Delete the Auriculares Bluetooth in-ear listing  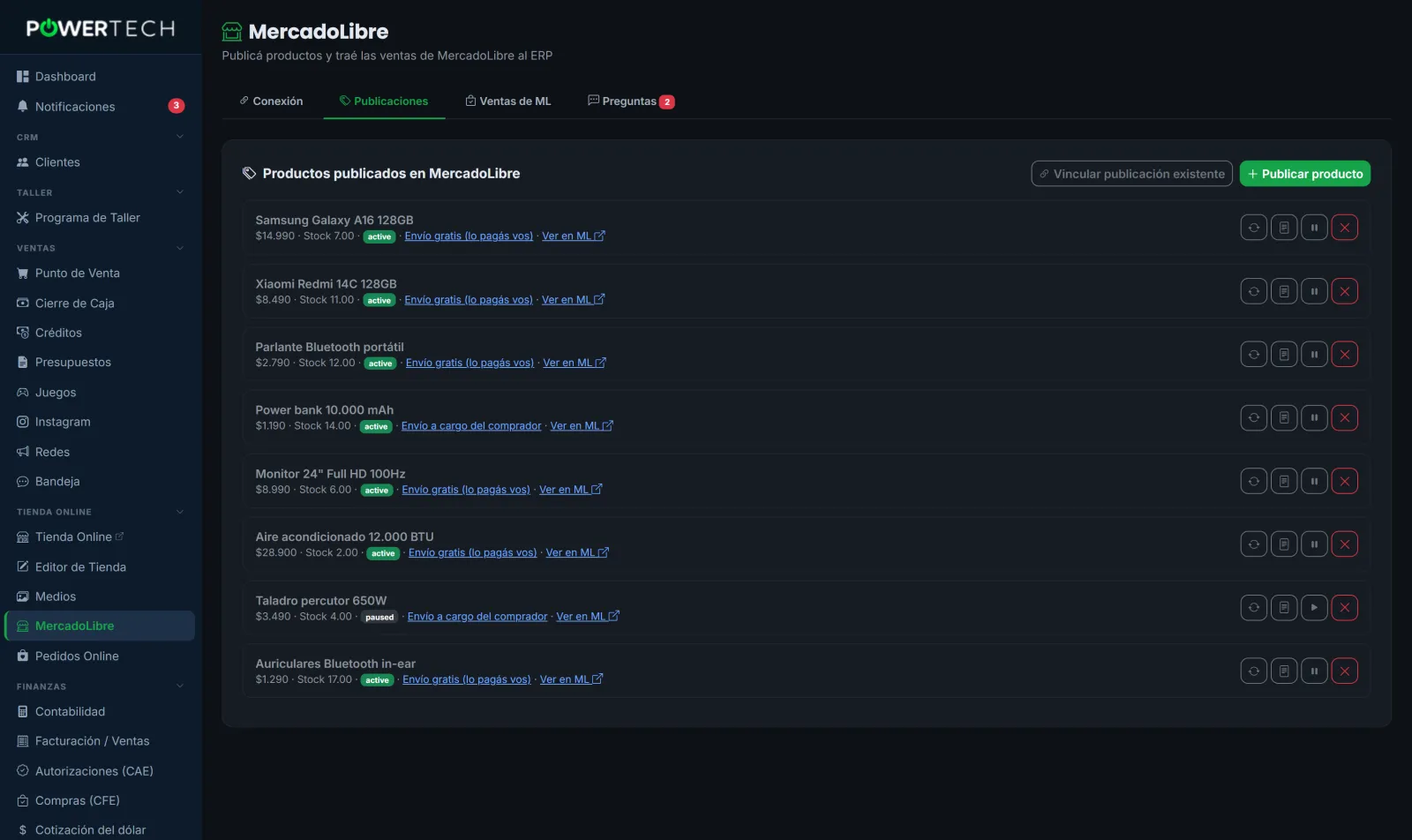point(1344,671)
